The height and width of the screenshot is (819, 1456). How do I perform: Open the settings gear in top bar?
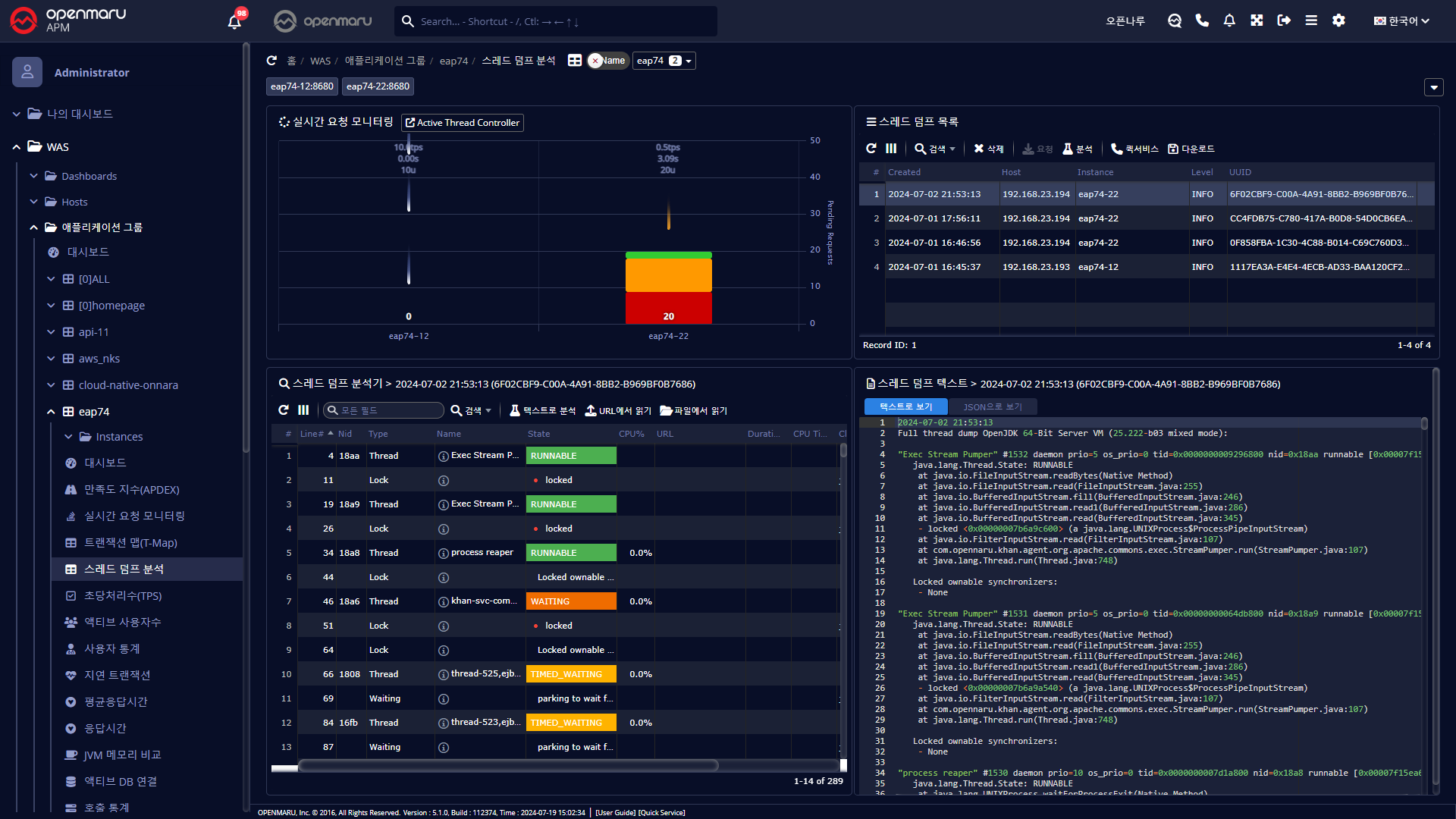(1338, 20)
